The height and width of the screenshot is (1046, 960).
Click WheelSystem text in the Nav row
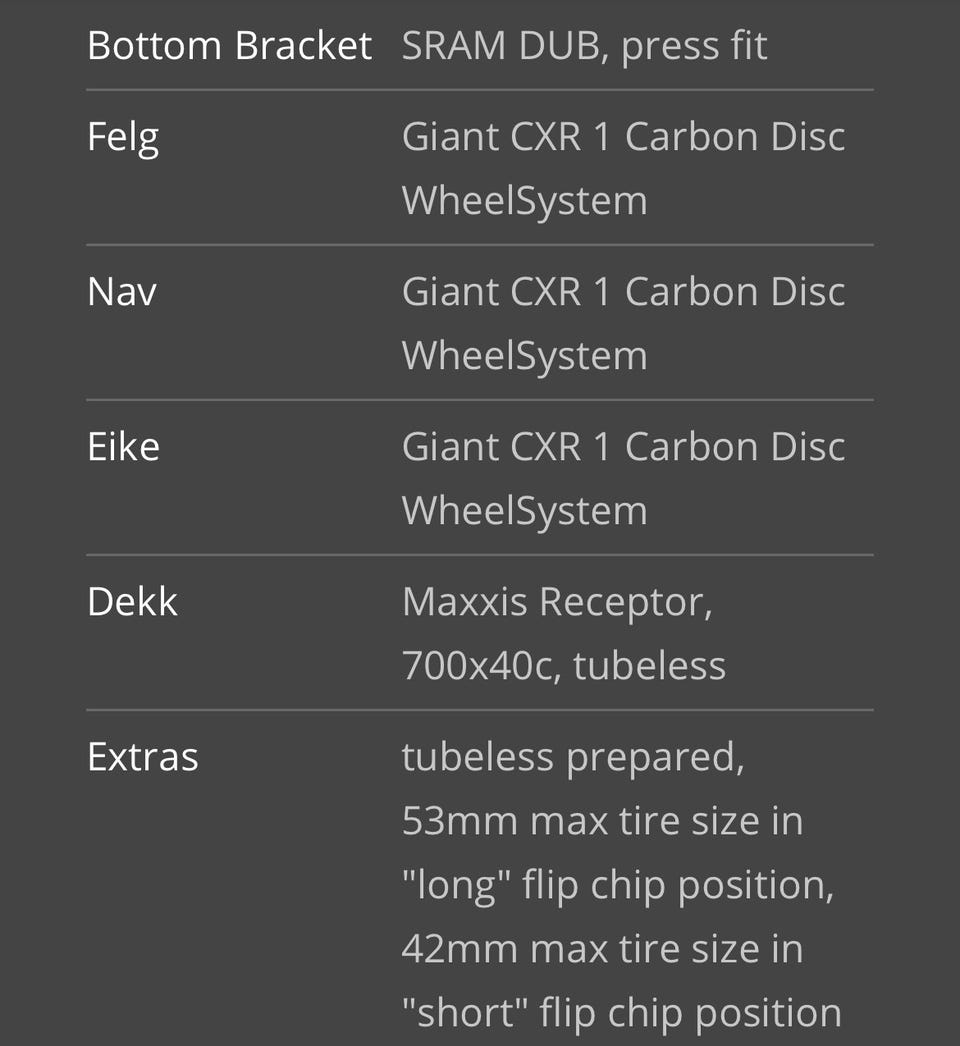[524, 357]
